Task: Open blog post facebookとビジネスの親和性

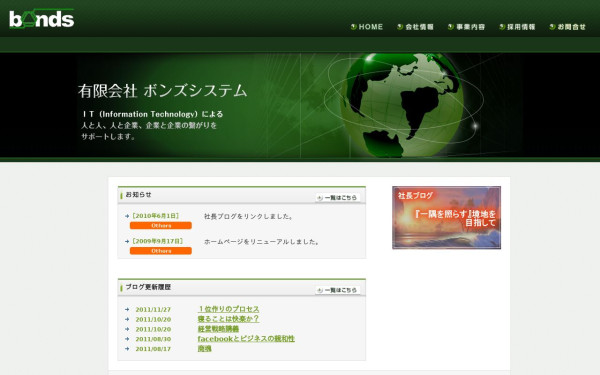Action: click(x=246, y=339)
